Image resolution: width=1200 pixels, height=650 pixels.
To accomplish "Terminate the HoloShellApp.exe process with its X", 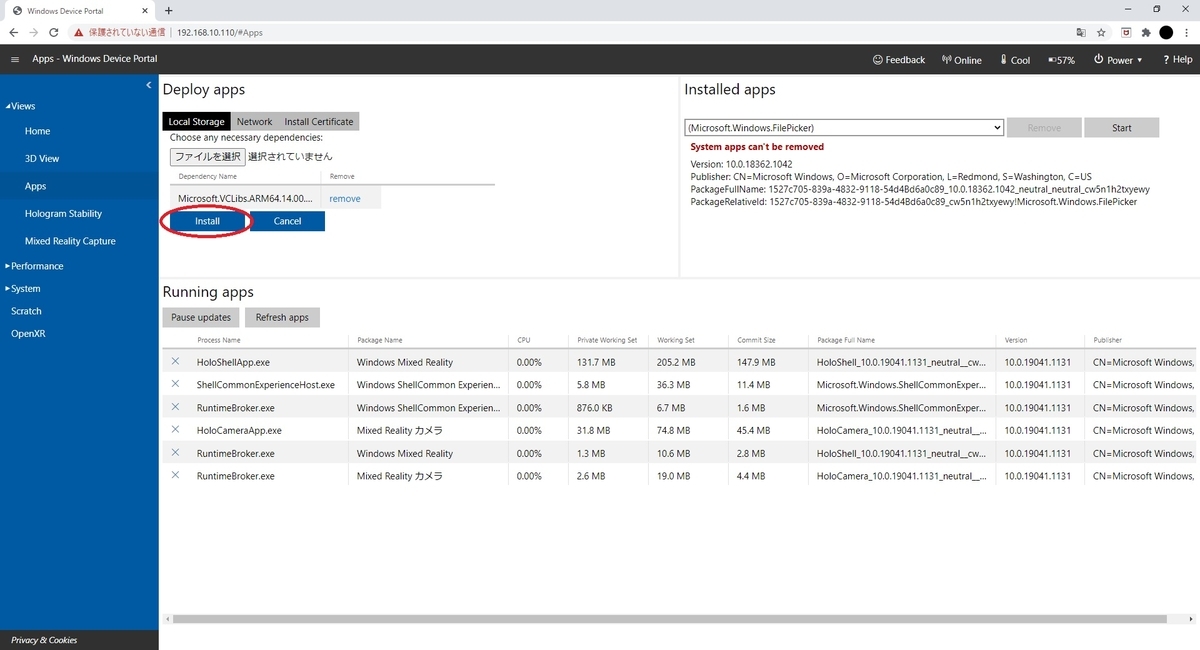I will coord(175,361).
